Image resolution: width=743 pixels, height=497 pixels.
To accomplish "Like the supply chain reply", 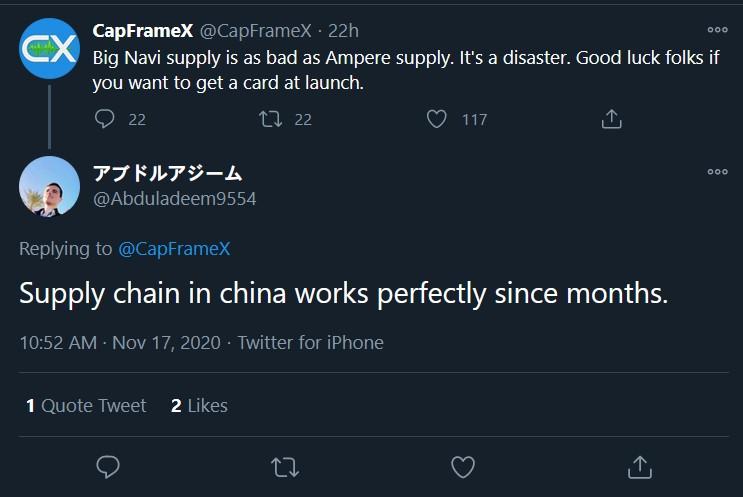I will [x=462, y=466].
